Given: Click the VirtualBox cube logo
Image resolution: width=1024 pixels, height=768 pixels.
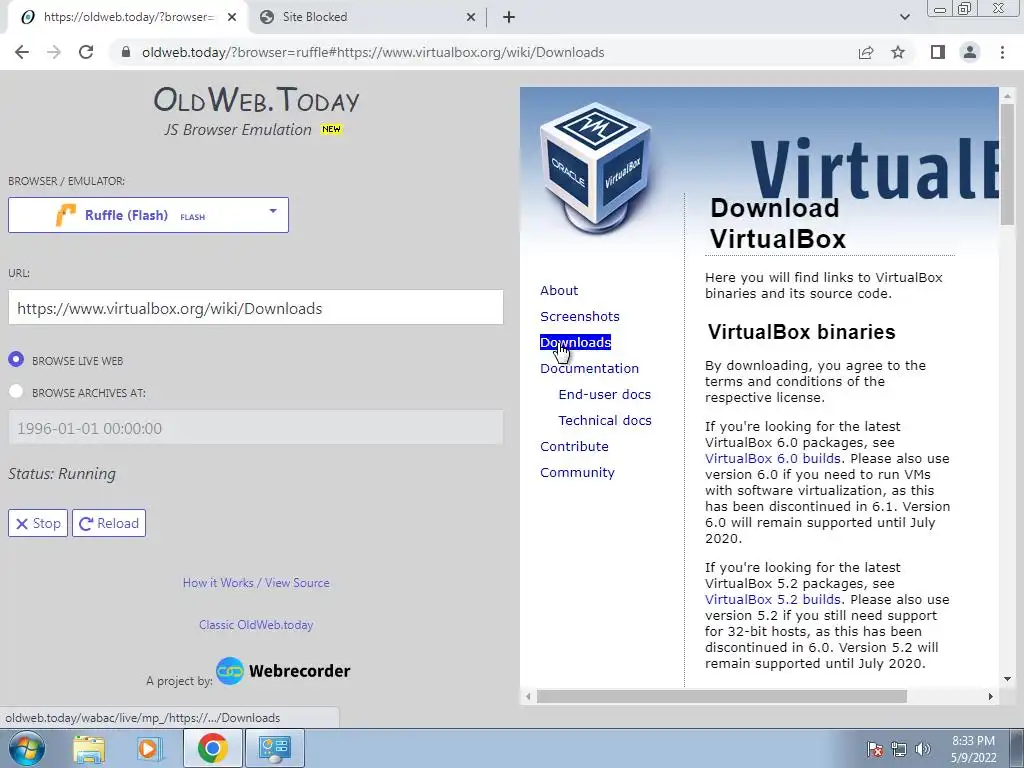Looking at the screenshot, I should 595,168.
